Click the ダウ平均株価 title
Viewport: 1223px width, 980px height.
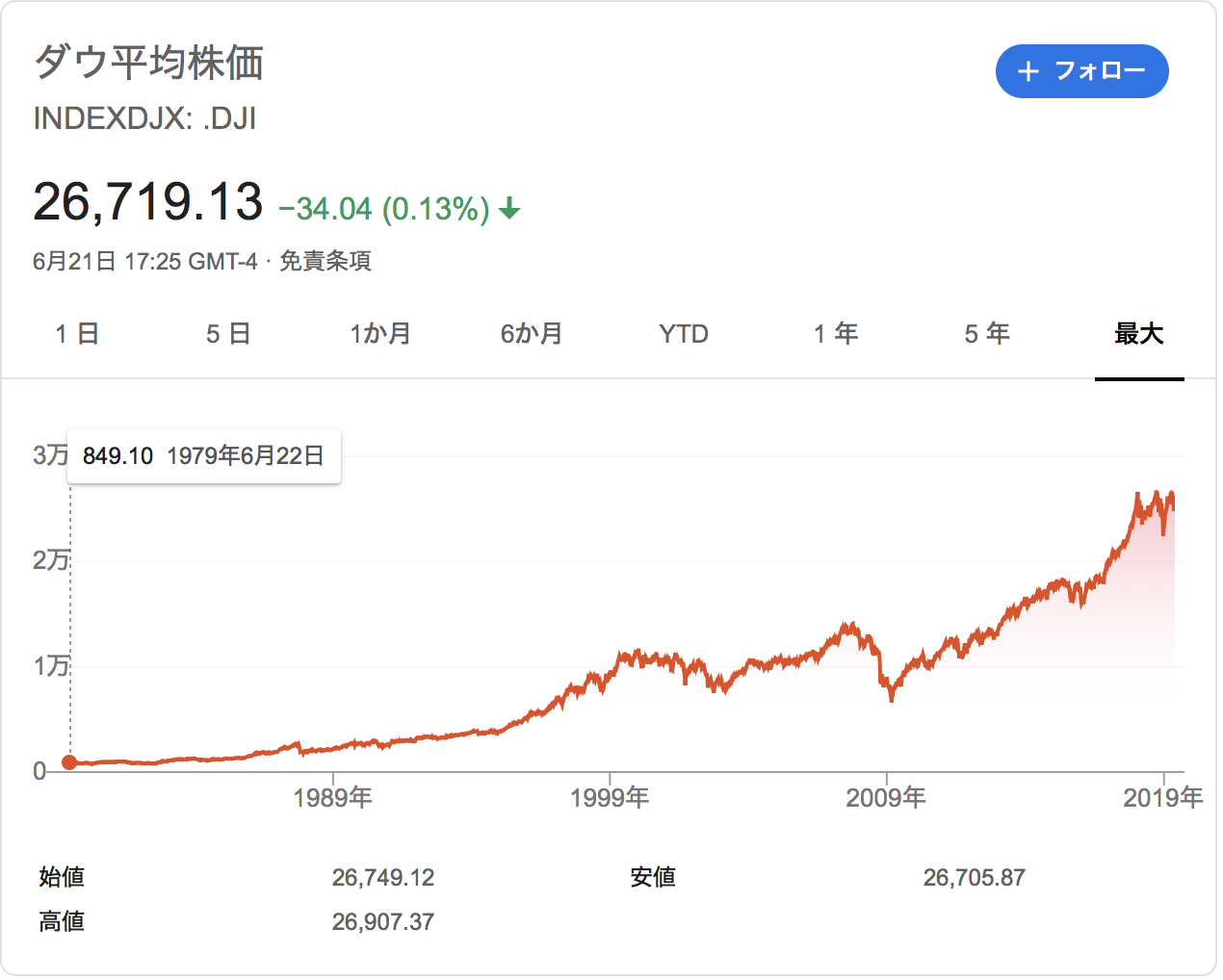pos(148,63)
